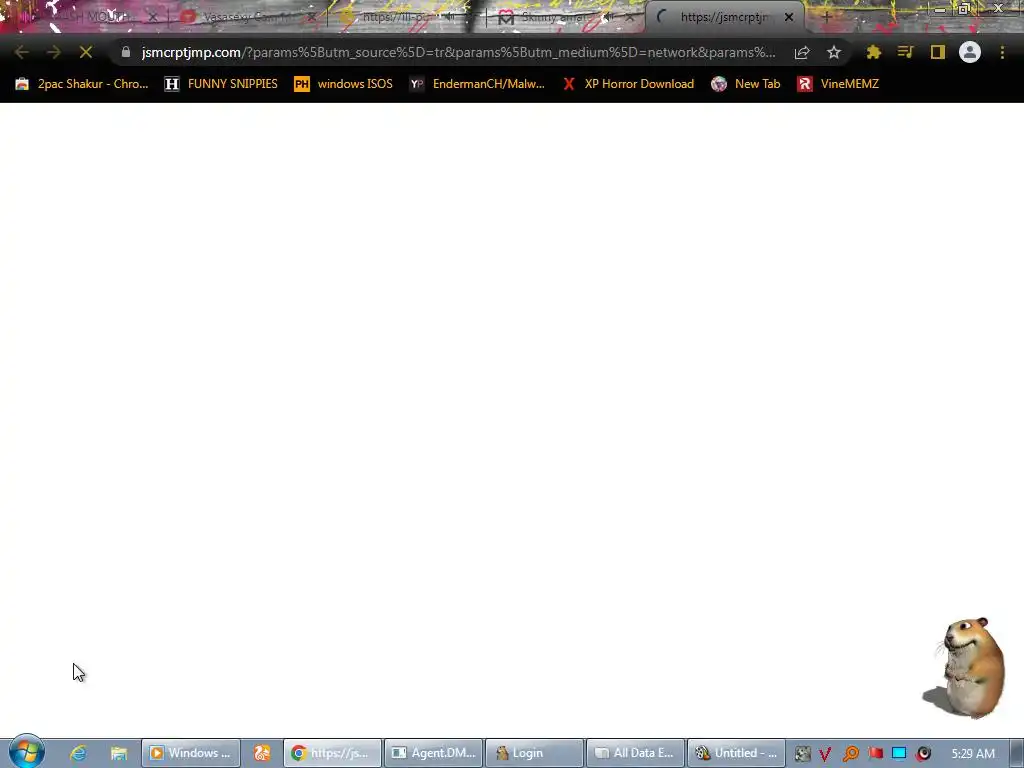Viewport: 1024px width, 768px height.
Task: Open the Chrome profile avatar
Action: coord(970,52)
